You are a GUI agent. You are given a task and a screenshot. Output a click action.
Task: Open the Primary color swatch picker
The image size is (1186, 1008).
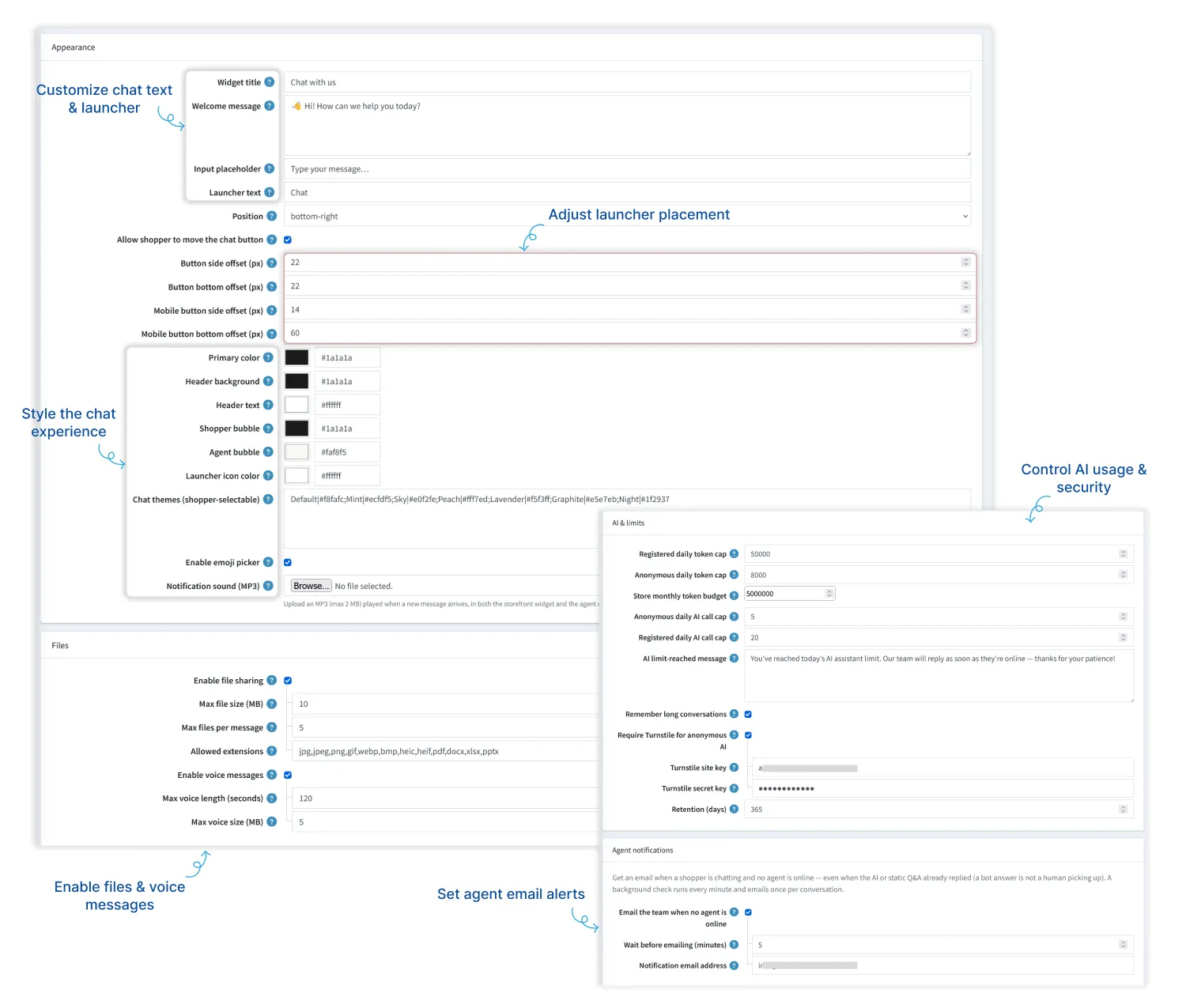point(296,357)
